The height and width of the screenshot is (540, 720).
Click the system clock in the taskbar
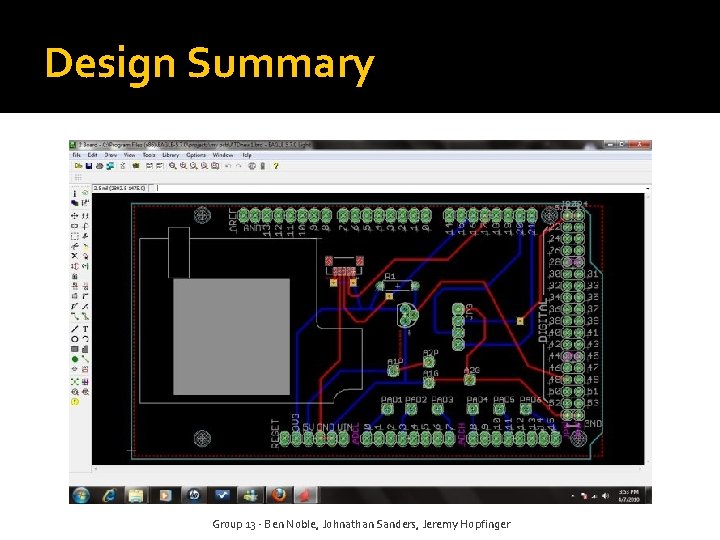coord(629,496)
